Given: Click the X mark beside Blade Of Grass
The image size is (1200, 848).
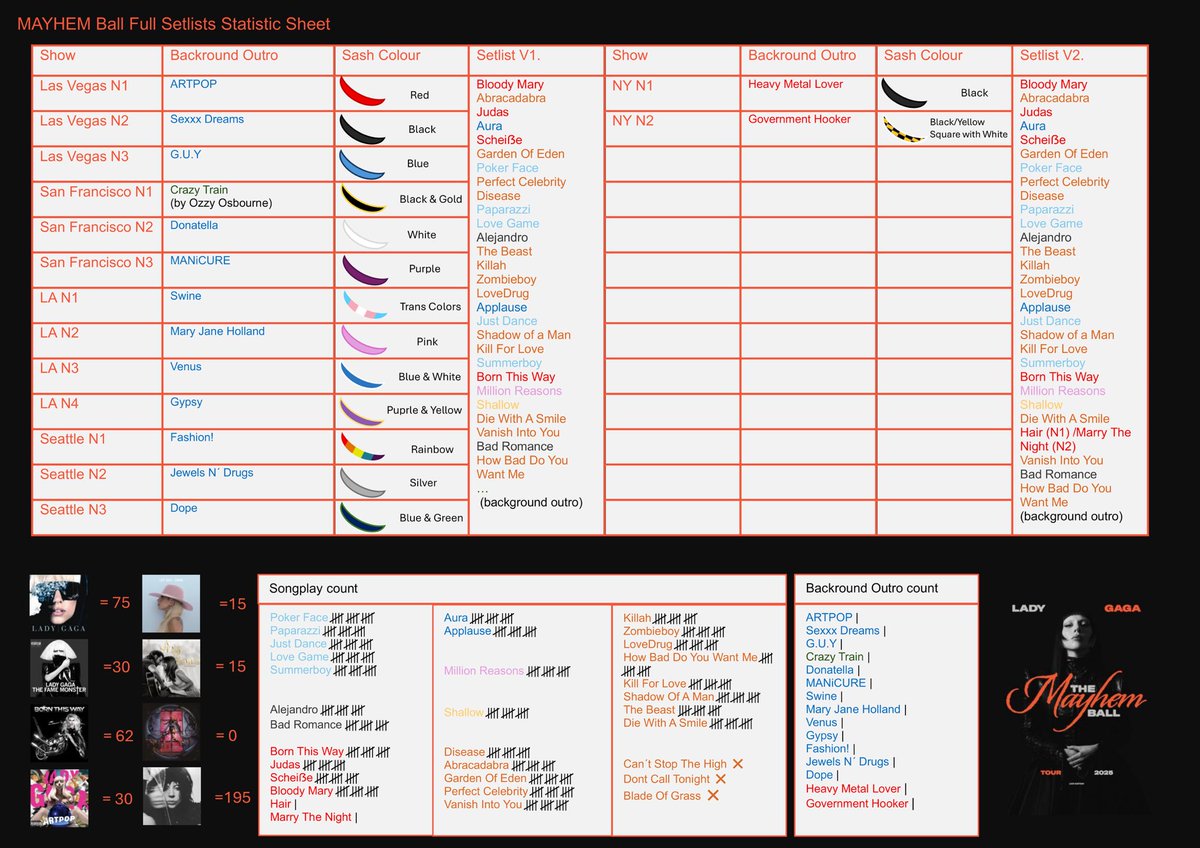Looking at the screenshot, I should click(x=713, y=795).
